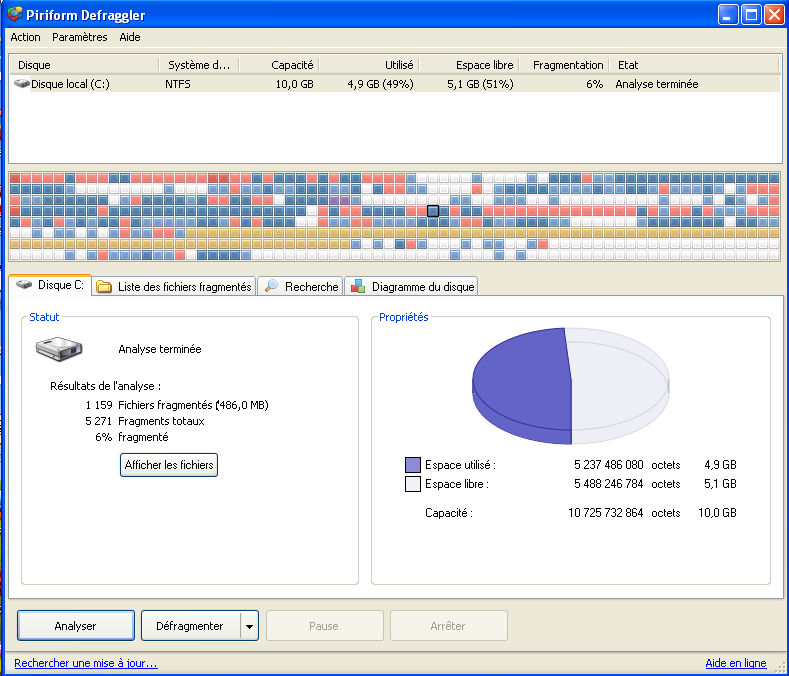Click the Espace libre white color swatch
The width and height of the screenshot is (789, 676).
(413, 484)
